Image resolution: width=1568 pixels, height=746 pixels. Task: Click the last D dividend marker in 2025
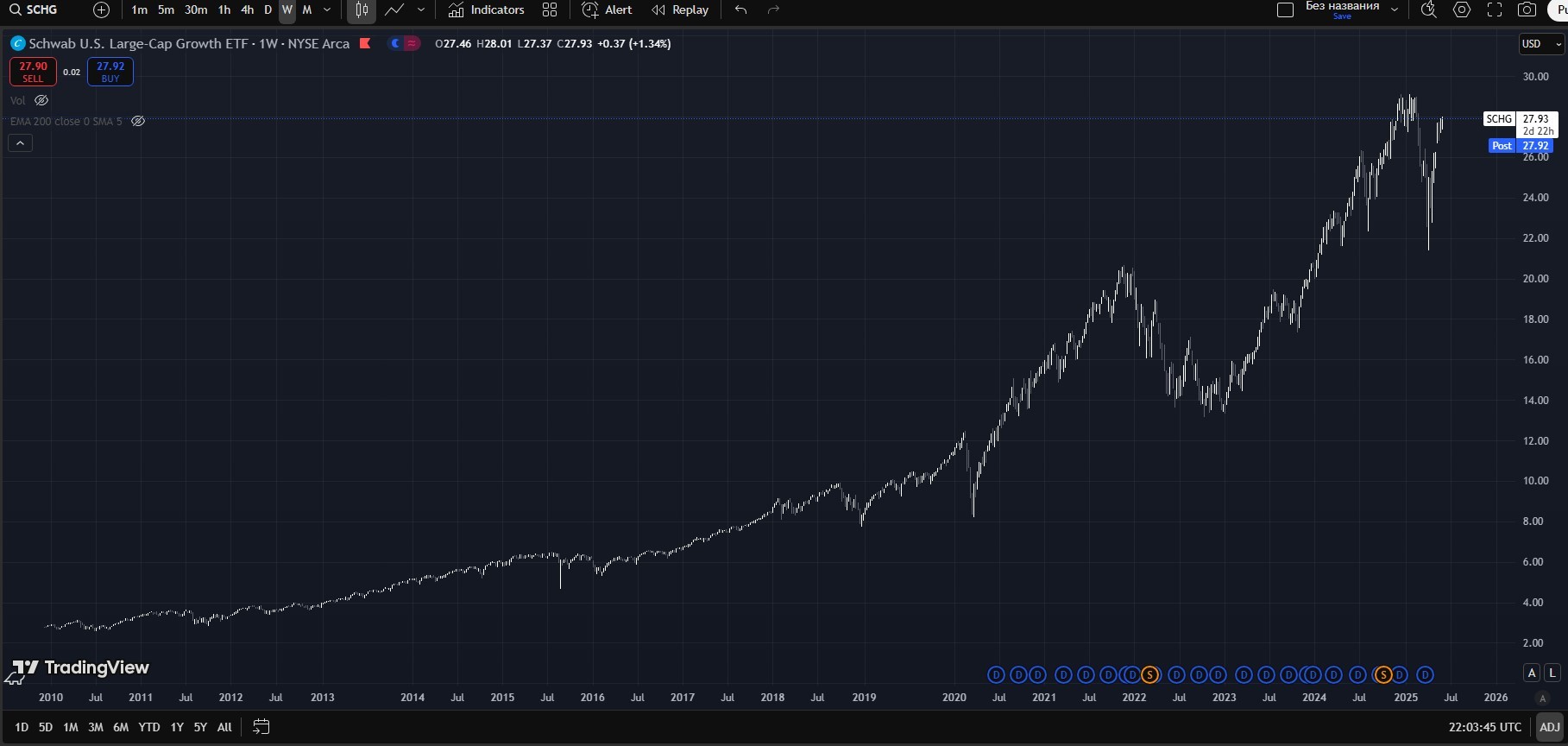[x=1425, y=674]
